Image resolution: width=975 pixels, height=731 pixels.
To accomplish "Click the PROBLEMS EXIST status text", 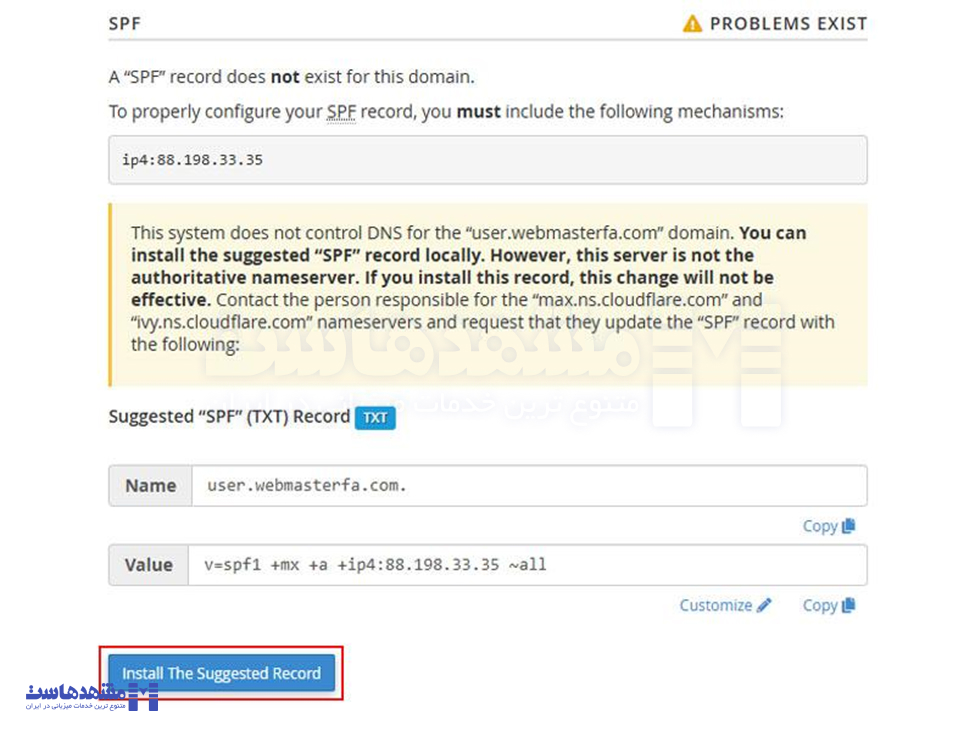I will 788,23.
